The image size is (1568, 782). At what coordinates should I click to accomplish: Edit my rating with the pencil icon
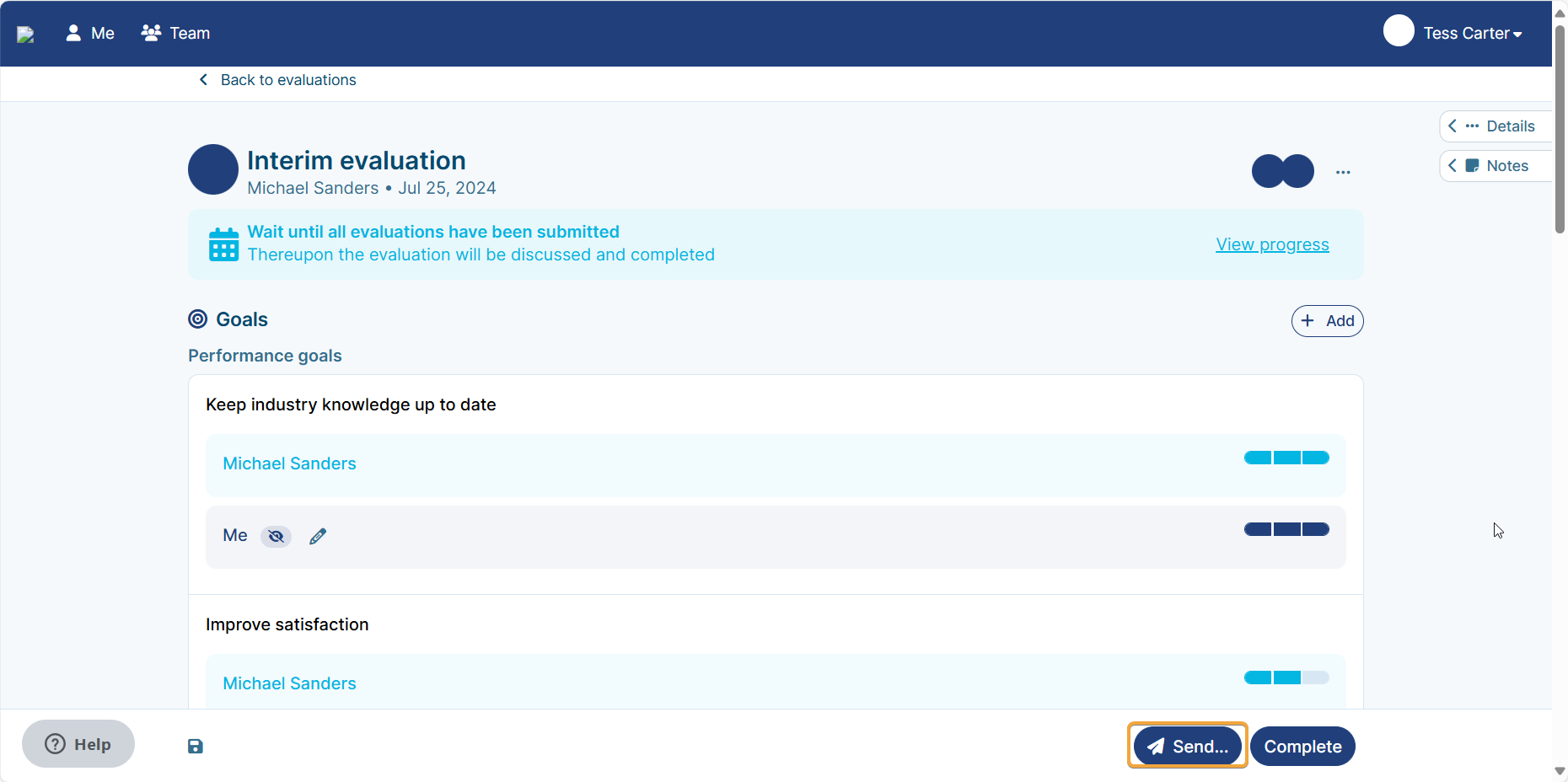point(318,536)
